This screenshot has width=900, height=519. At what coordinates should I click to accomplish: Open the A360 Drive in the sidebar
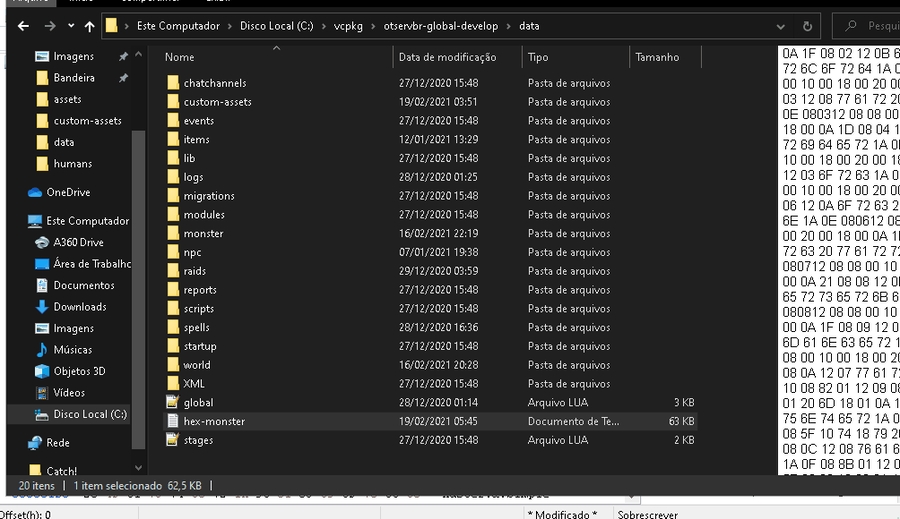pos(78,242)
